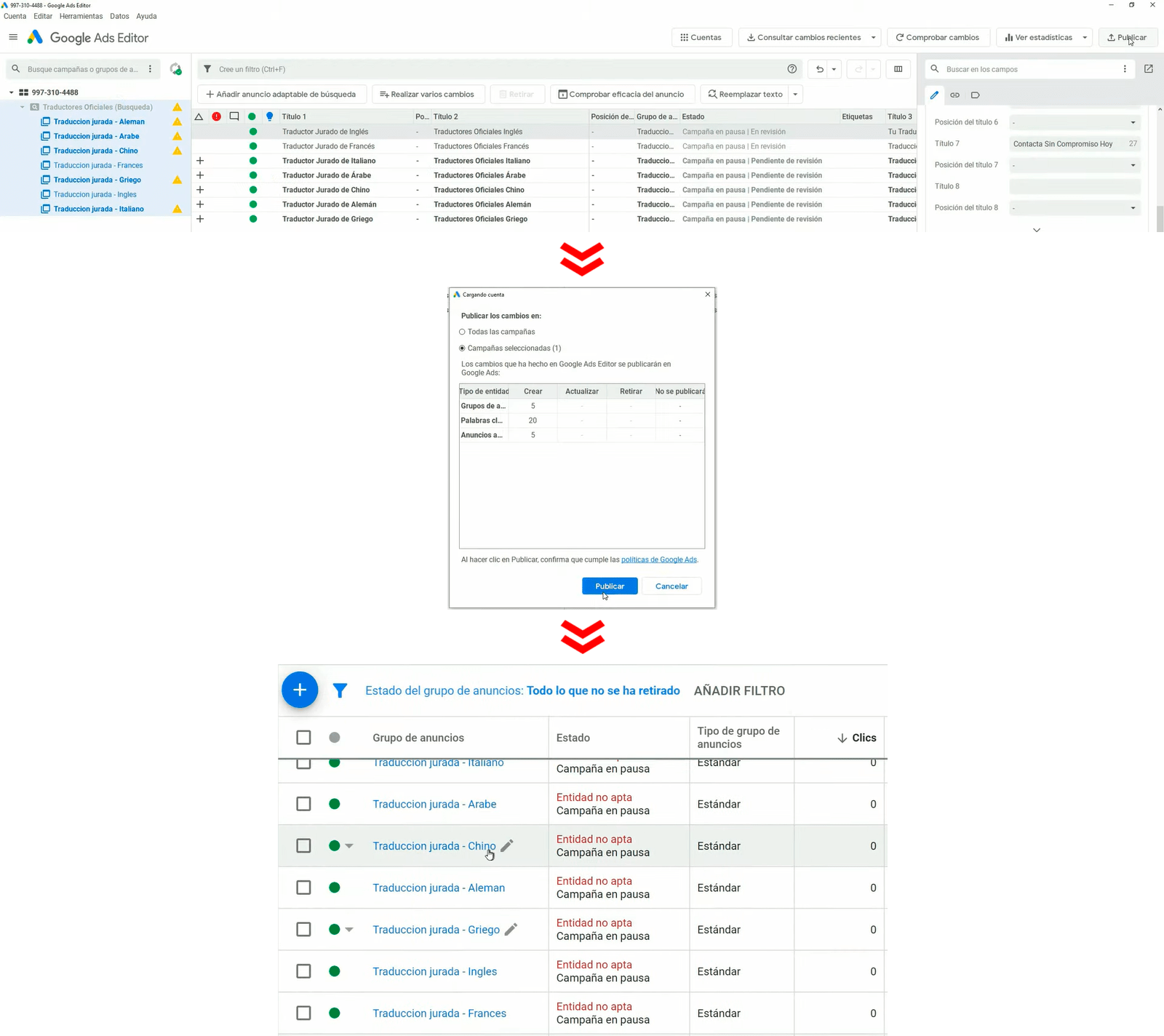This screenshot has height=1036, width=1164.
Task: Open the status dropdown arrow for Traduccion jurada - Chino
Action: pyautogui.click(x=349, y=845)
